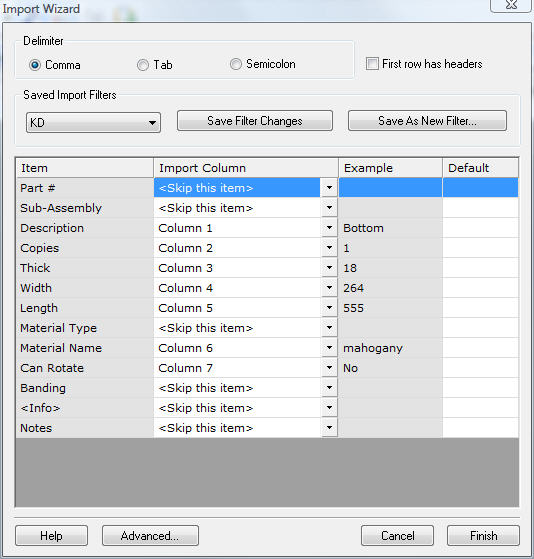
Task: Select the Notes item cell
Action: coord(85,427)
